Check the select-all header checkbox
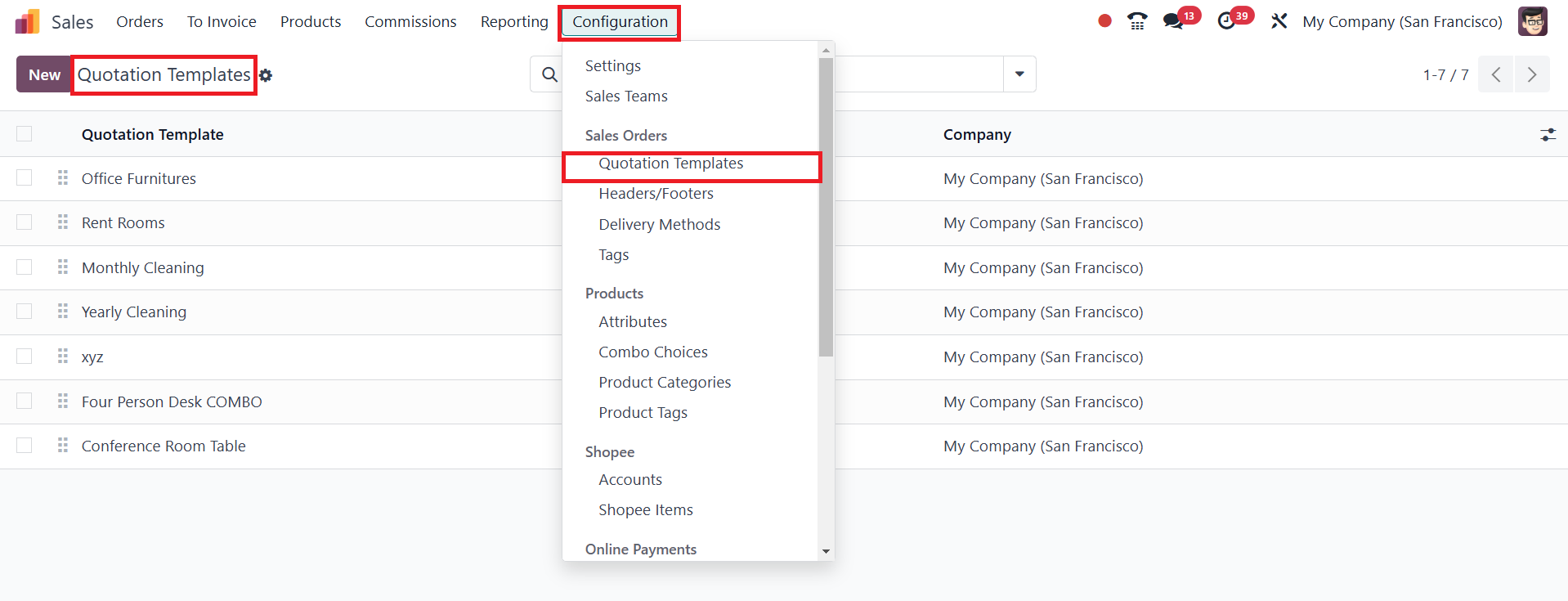This screenshot has width=1568, height=601. coord(25,134)
